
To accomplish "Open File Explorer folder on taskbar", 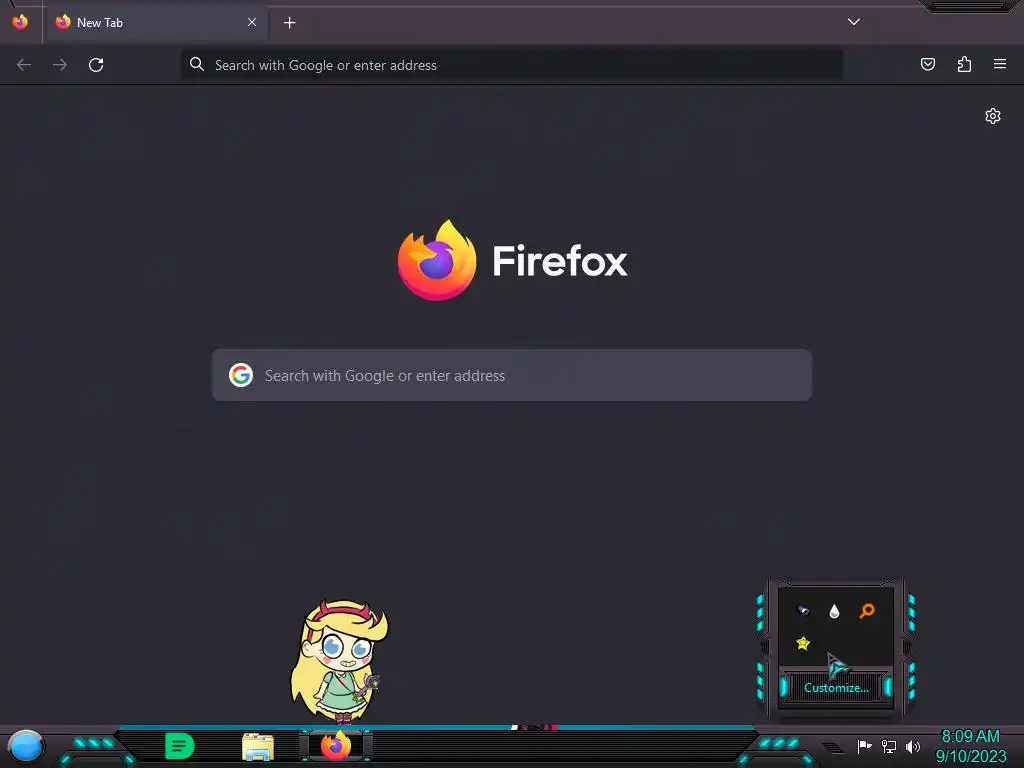I will [258, 746].
